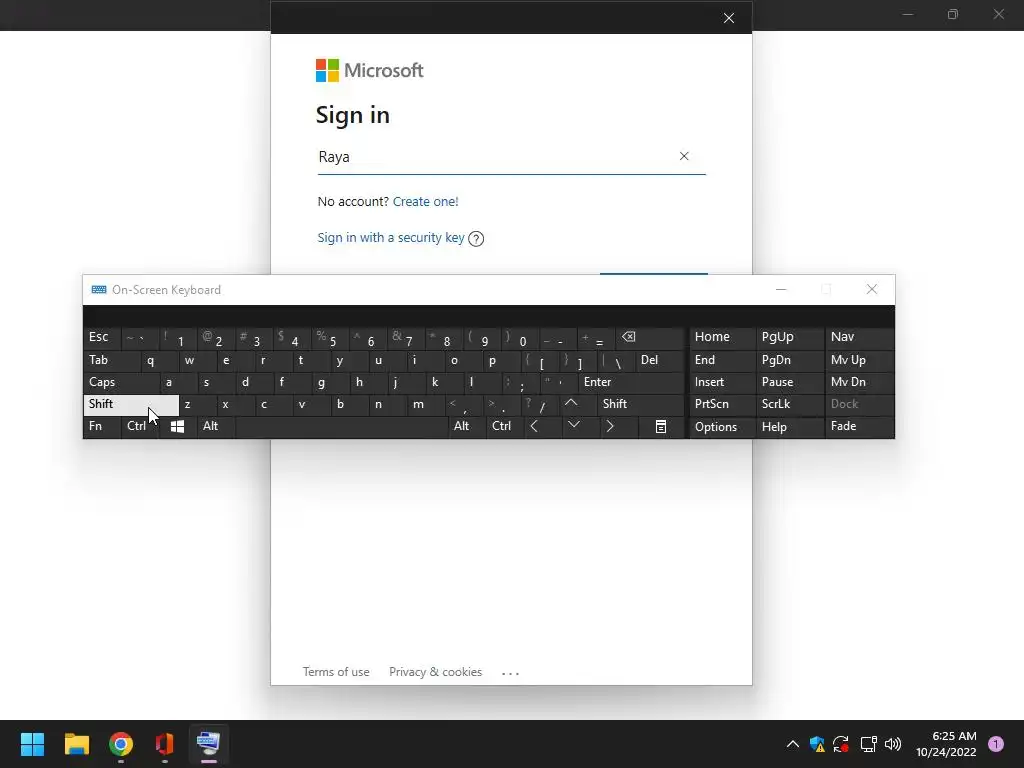Toggle the right Alt key
The width and height of the screenshot is (1024, 768).
point(466,426)
